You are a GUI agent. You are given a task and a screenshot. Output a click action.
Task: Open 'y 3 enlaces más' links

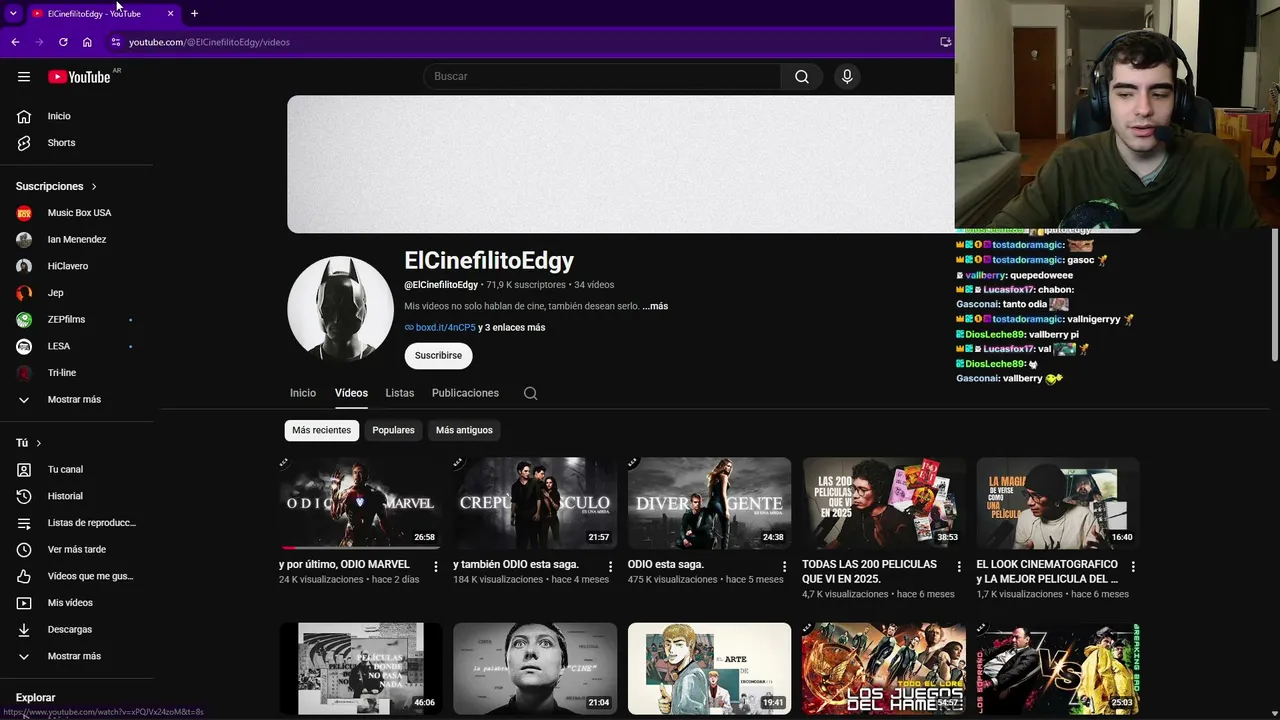coord(512,328)
